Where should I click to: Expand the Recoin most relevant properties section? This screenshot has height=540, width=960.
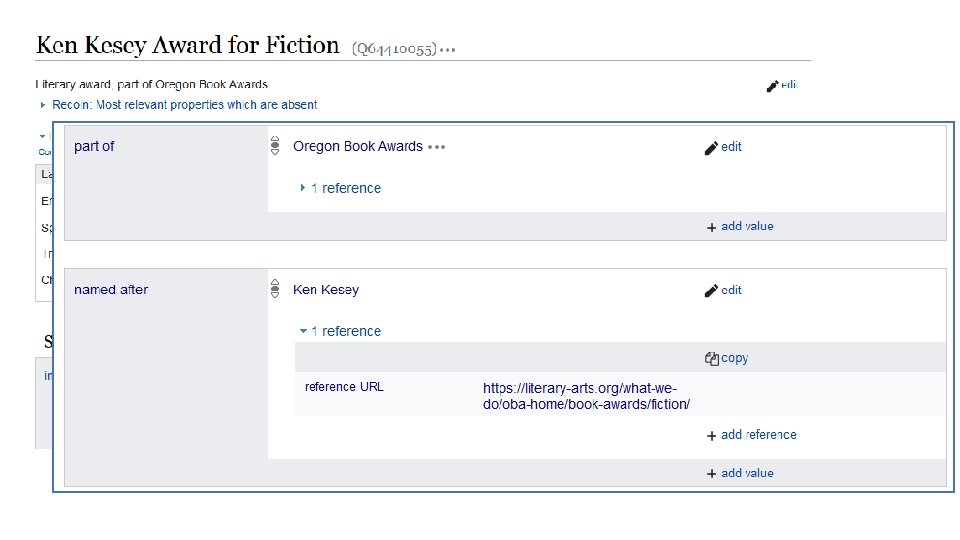pos(43,104)
